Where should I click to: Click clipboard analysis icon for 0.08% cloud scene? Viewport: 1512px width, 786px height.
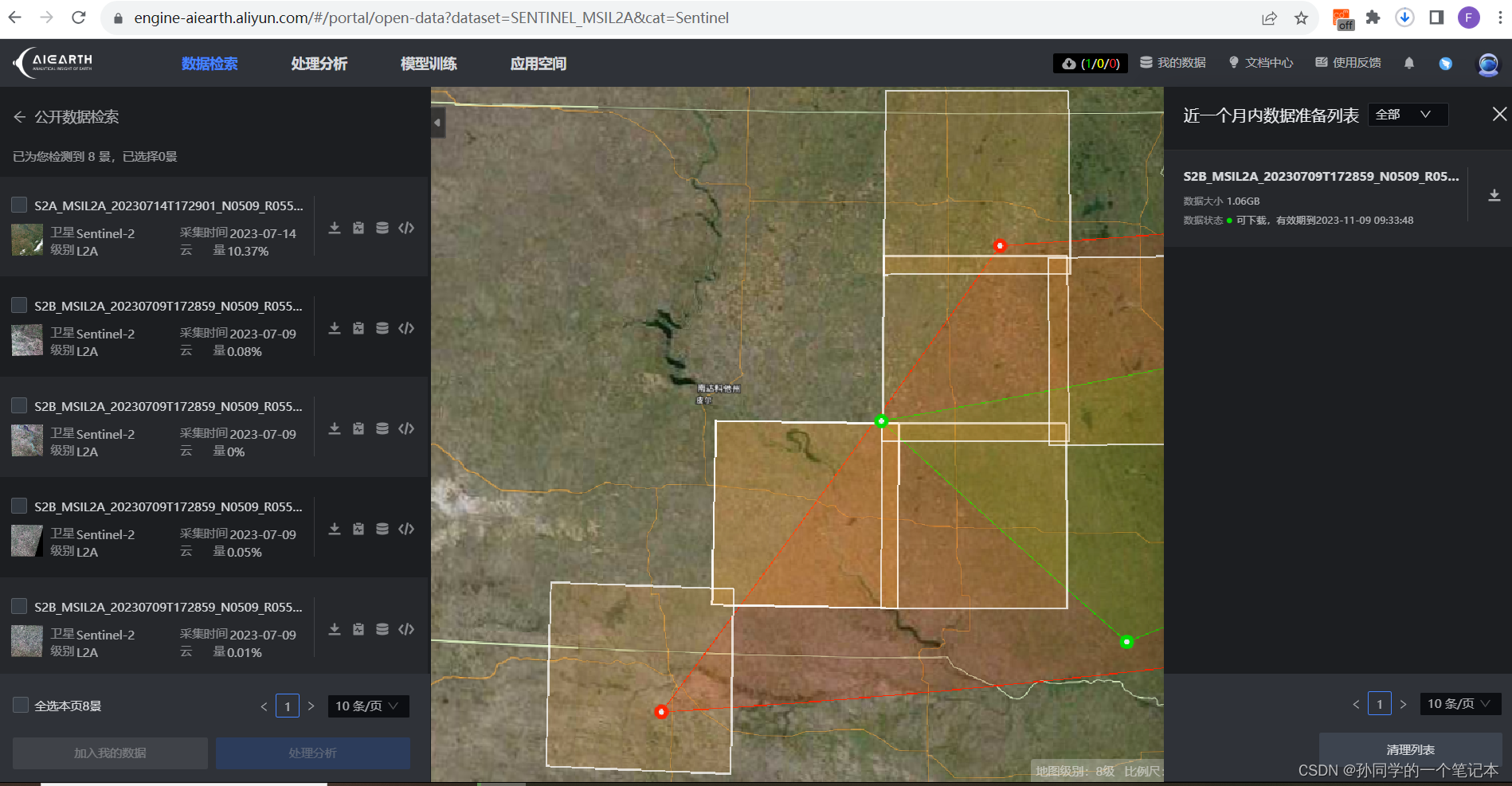pyautogui.click(x=358, y=328)
